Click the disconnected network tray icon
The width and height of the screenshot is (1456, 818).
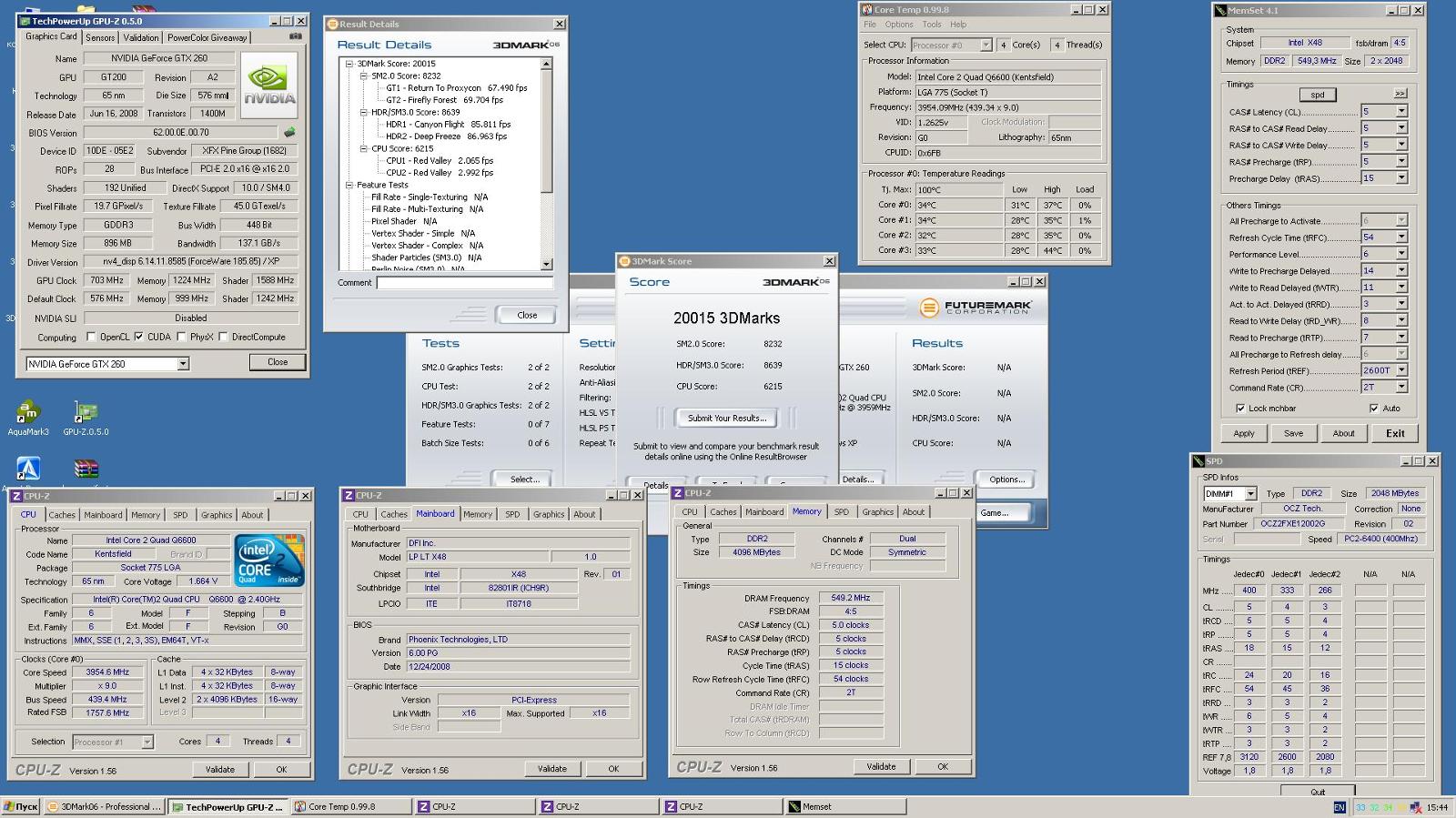click(x=1418, y=807)
